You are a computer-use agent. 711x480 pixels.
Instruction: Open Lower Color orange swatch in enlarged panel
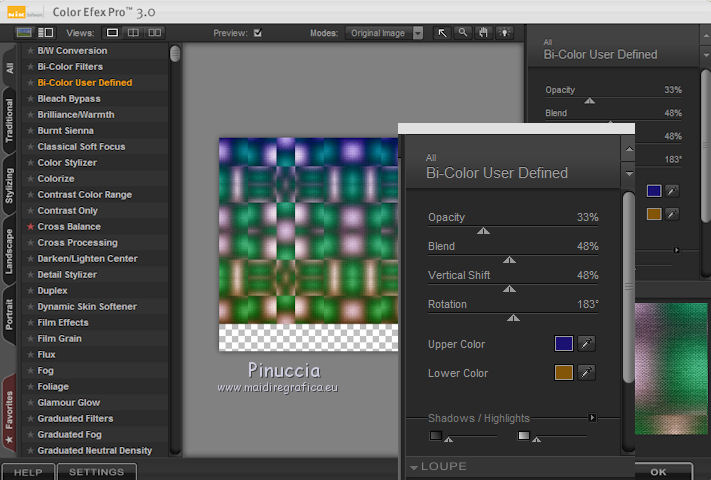pos(564,373)
